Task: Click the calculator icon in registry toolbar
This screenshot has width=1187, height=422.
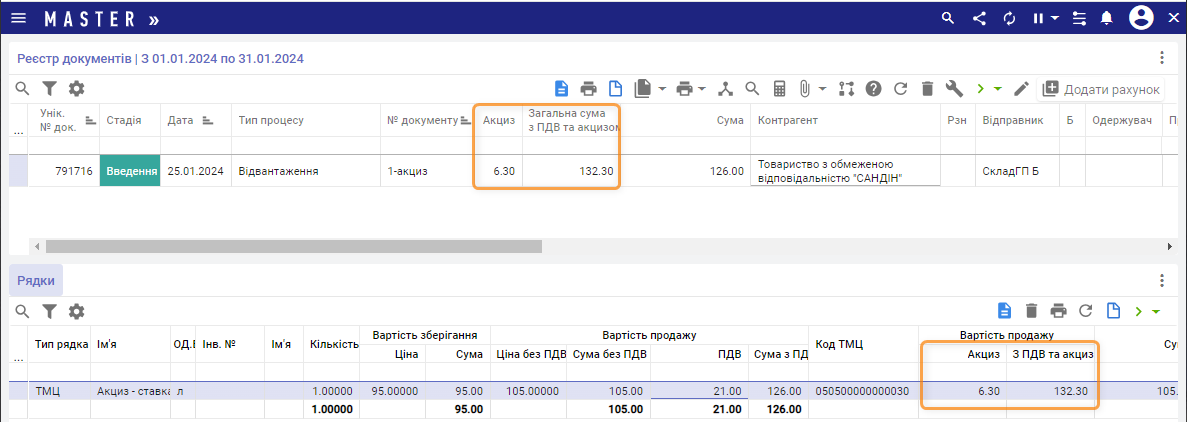Action: tap(779, 89)
